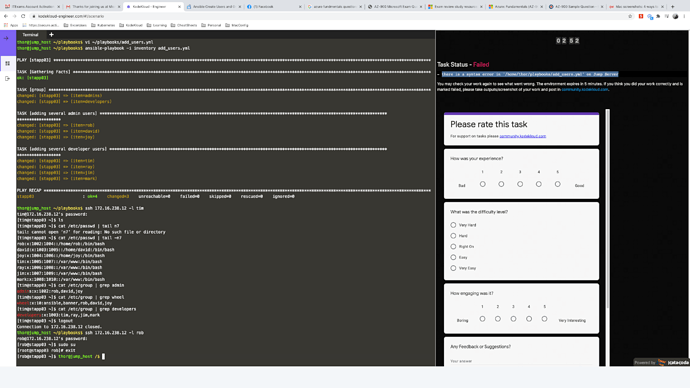
Task: Open the CheatSheets bookmarks folder
Action: [x=184, y=26]
